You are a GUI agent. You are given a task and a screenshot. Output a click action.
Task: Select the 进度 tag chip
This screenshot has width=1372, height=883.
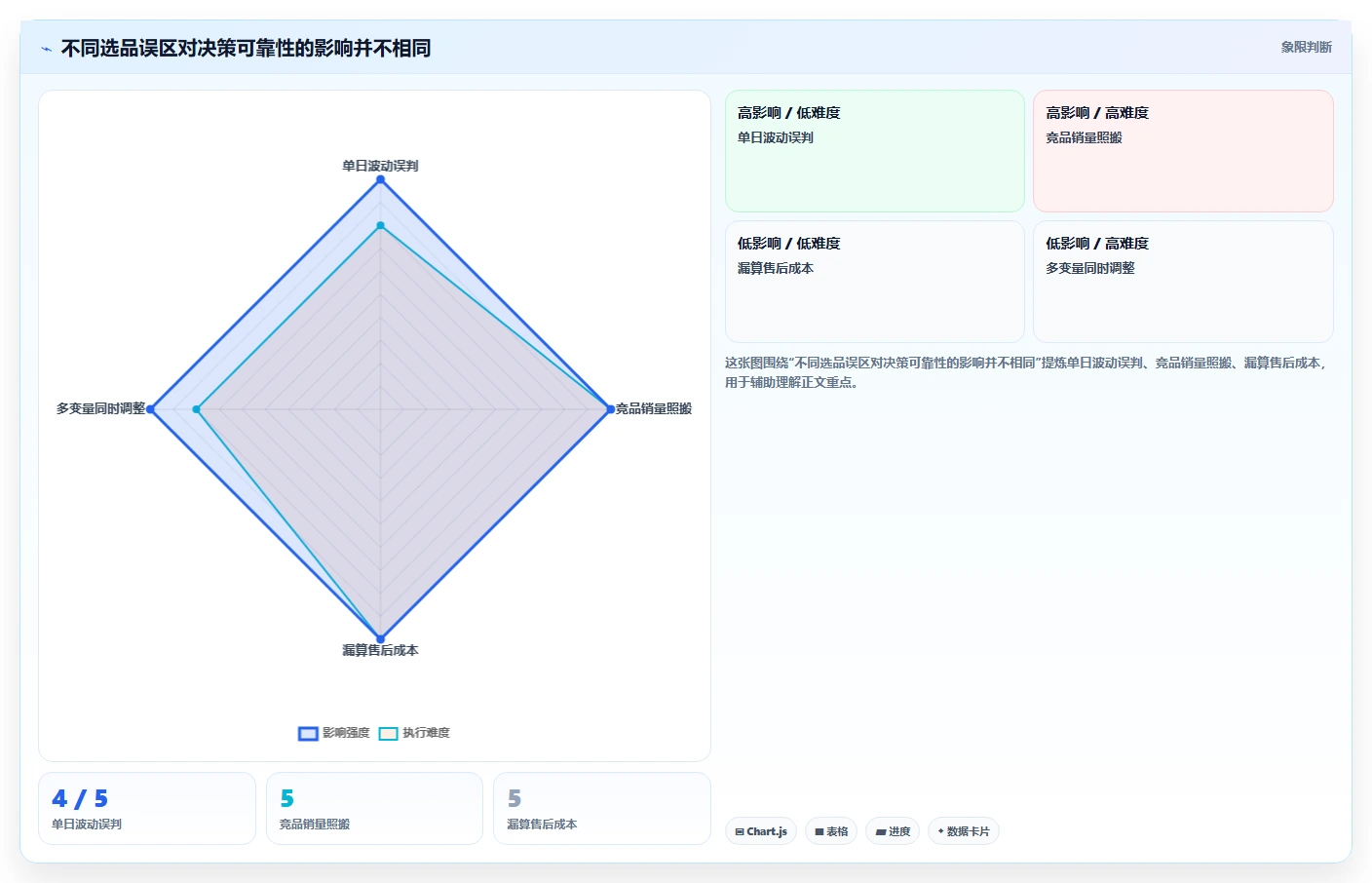893,831
